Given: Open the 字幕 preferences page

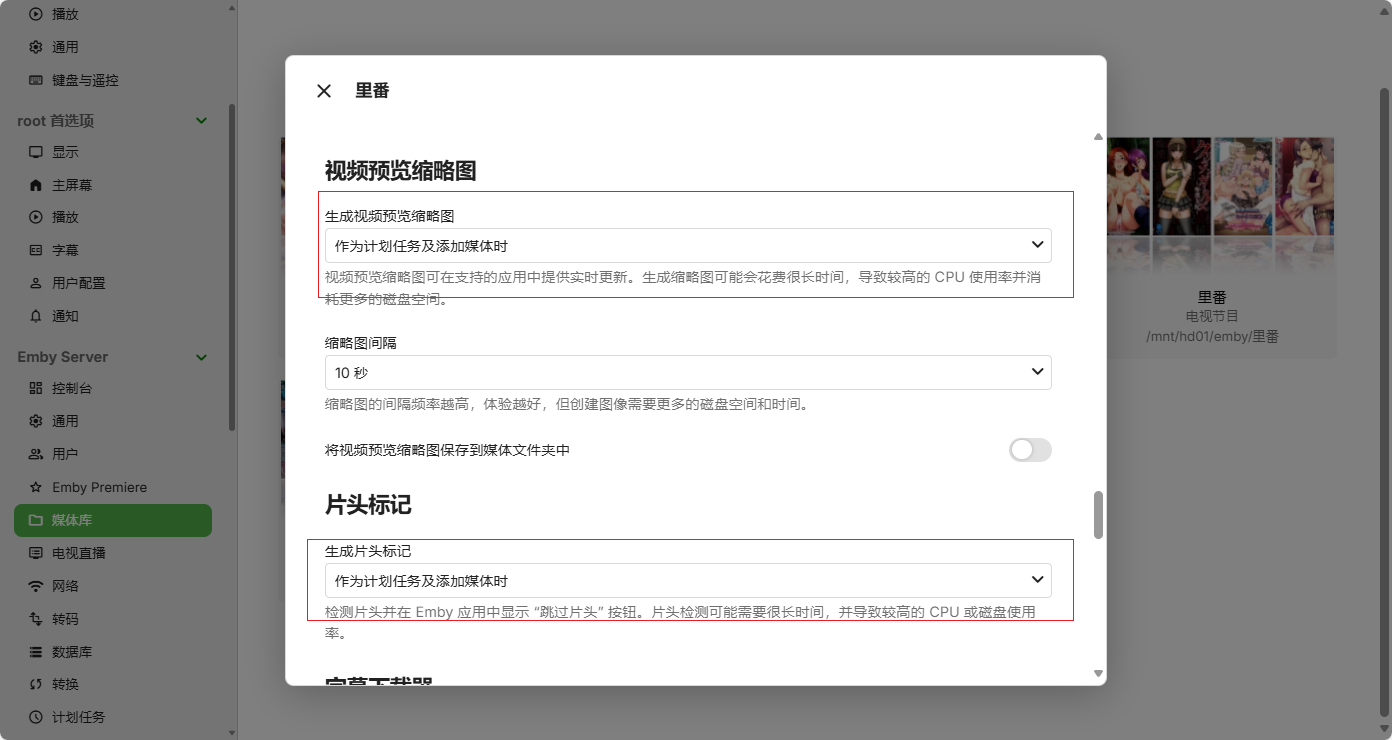Looking at the screenshot, I should click(x=113, y=250).
